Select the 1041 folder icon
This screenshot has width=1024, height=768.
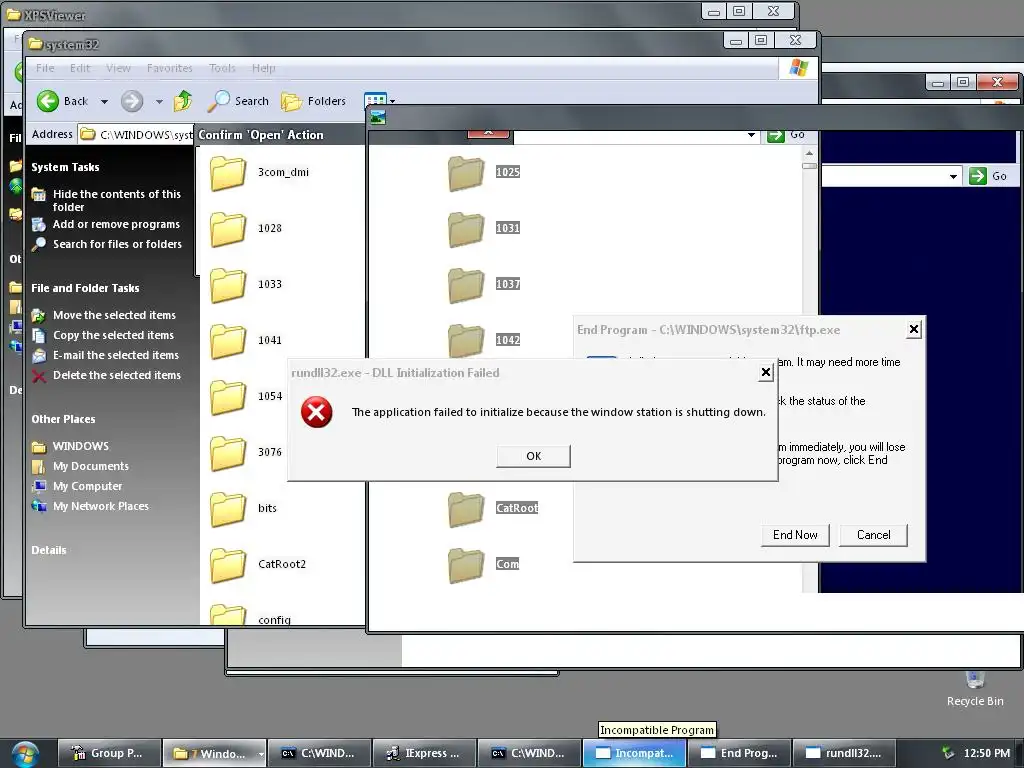tap(228, 342)
